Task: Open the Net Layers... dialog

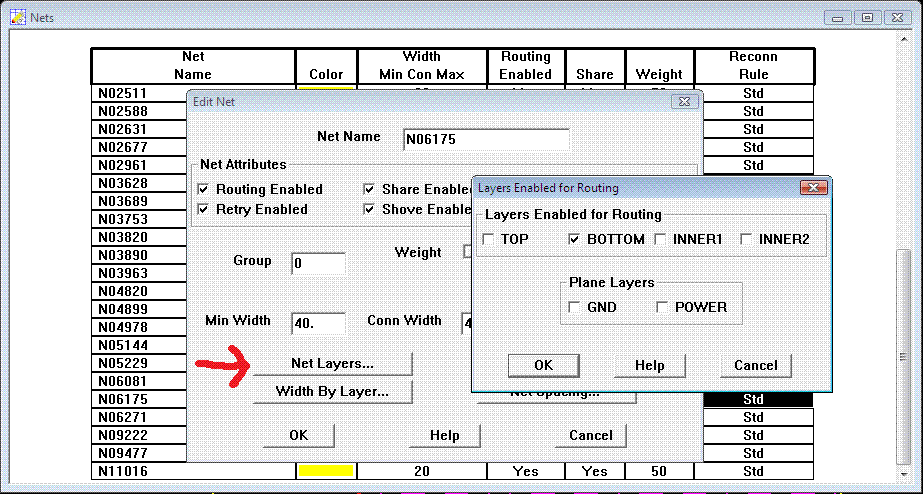Action: pyautogui.click(x=333, y=364)
